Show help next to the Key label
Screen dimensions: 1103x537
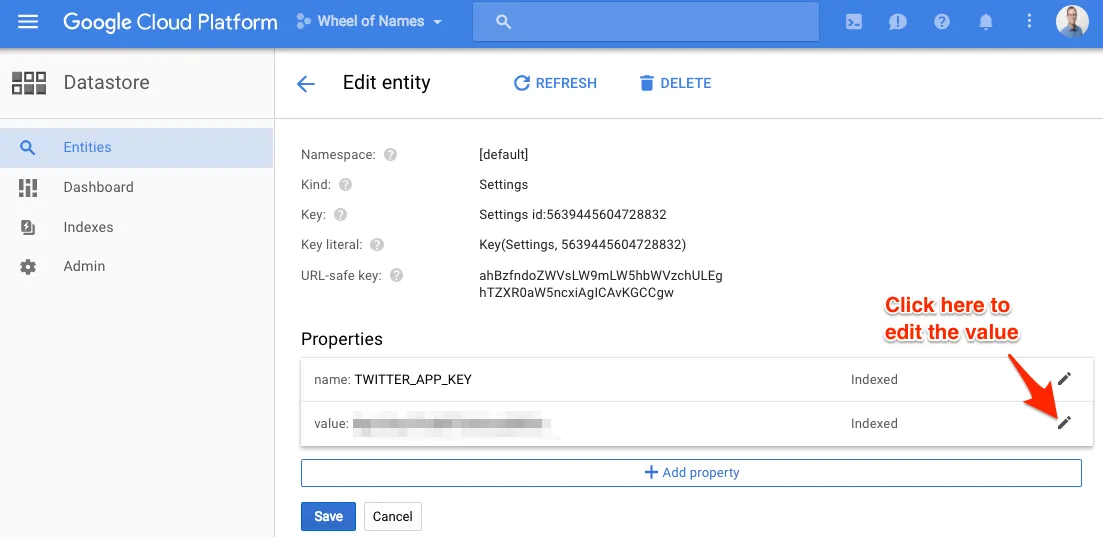coord(340,215)
